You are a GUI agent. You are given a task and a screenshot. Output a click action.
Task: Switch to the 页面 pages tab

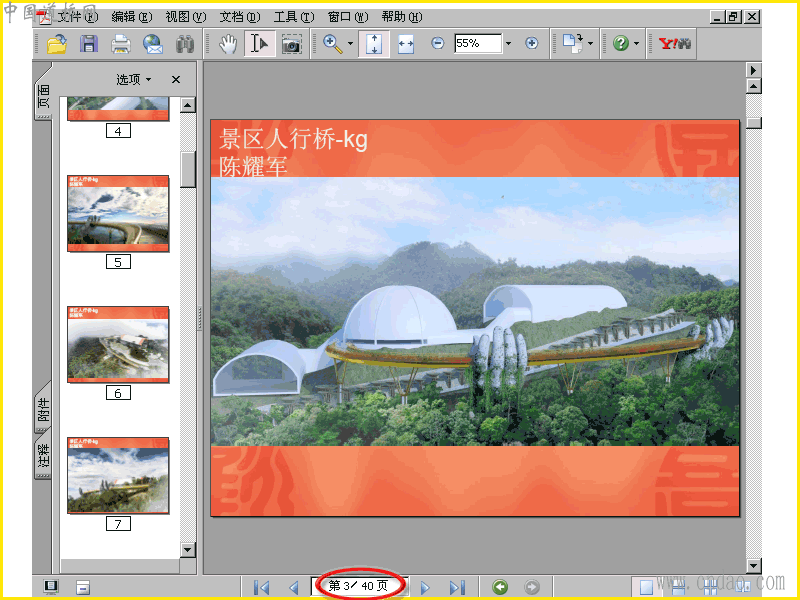click(44, 96)
